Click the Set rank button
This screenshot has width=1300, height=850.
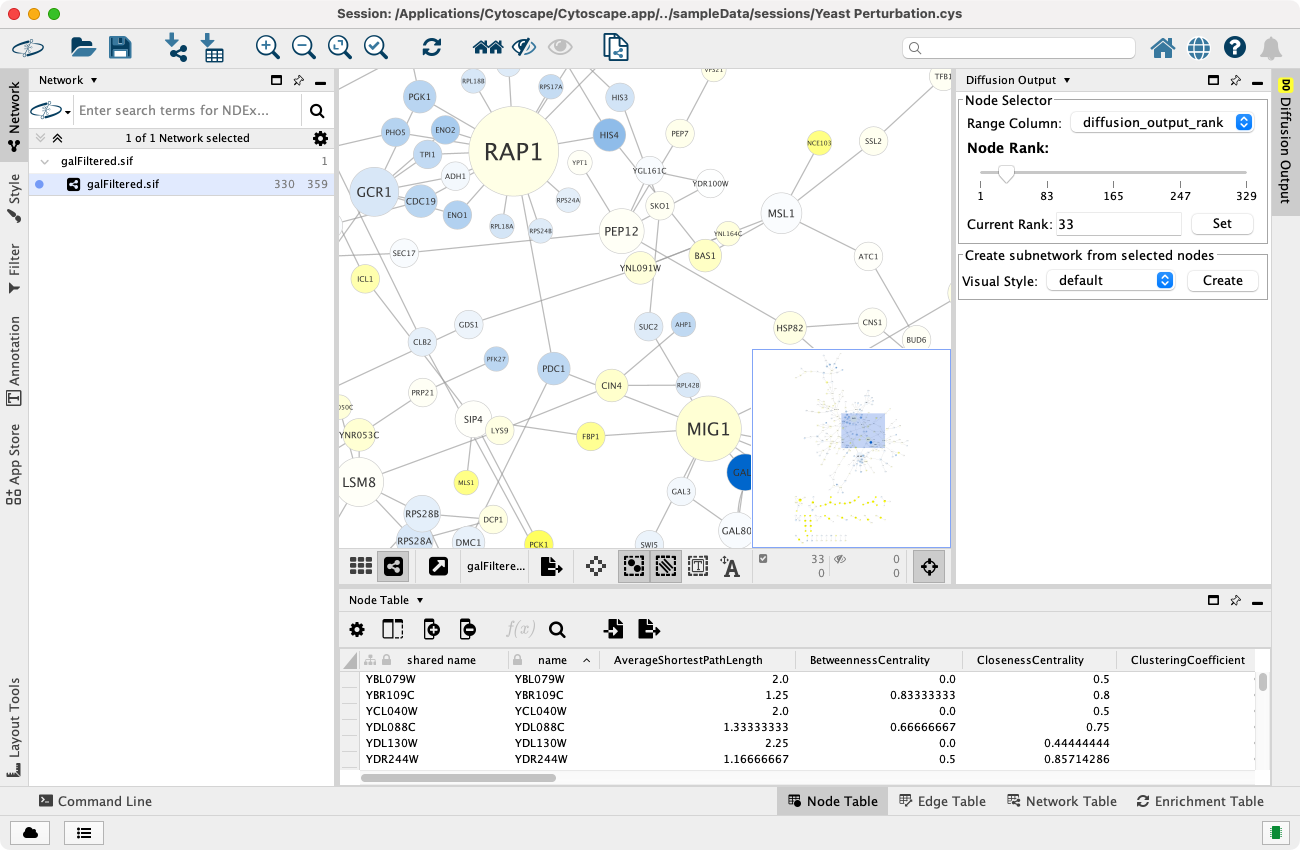1221,224
